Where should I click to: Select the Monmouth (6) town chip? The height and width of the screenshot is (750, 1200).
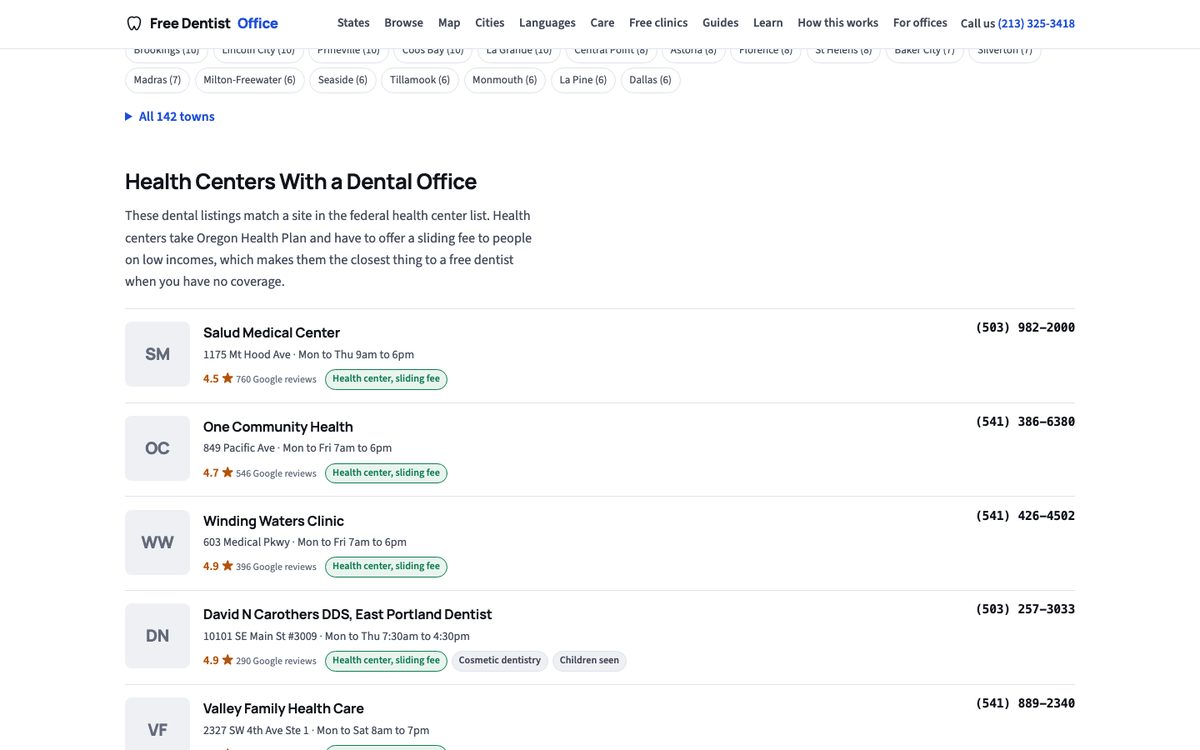click(505, 80)
